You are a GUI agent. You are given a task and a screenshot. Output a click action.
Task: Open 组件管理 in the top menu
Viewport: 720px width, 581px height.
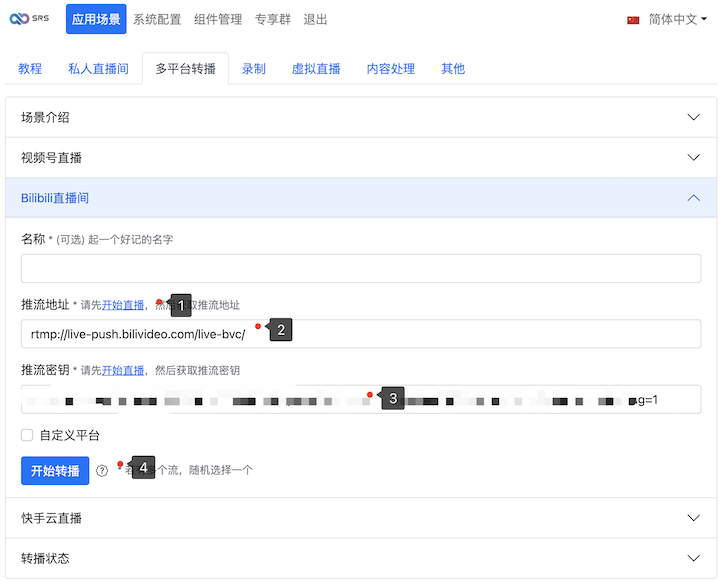click(x=218, y=19)
